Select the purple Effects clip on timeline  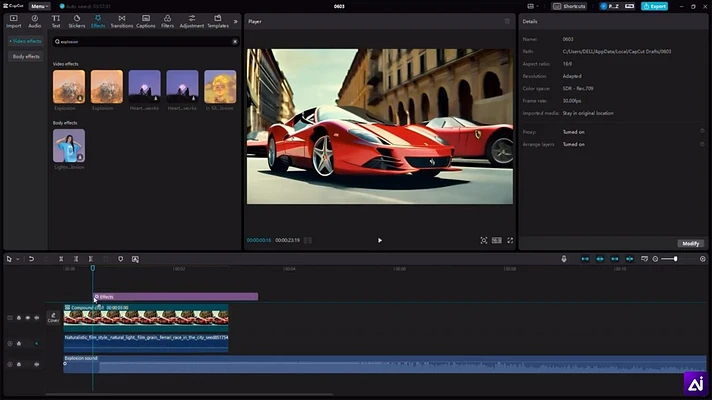pos(176,296)
